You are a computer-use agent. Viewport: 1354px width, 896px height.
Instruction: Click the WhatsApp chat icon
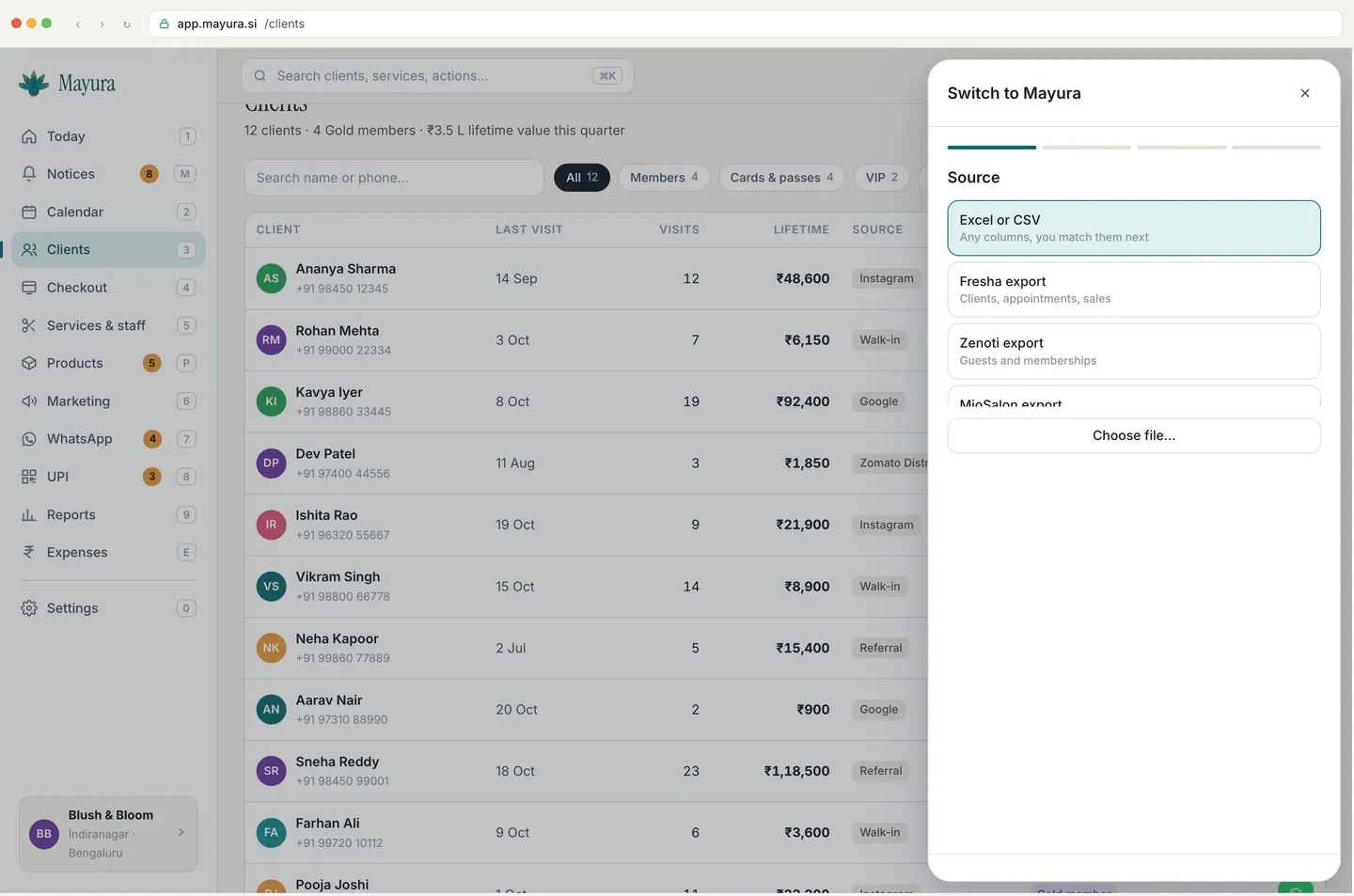tap(29, 439)
